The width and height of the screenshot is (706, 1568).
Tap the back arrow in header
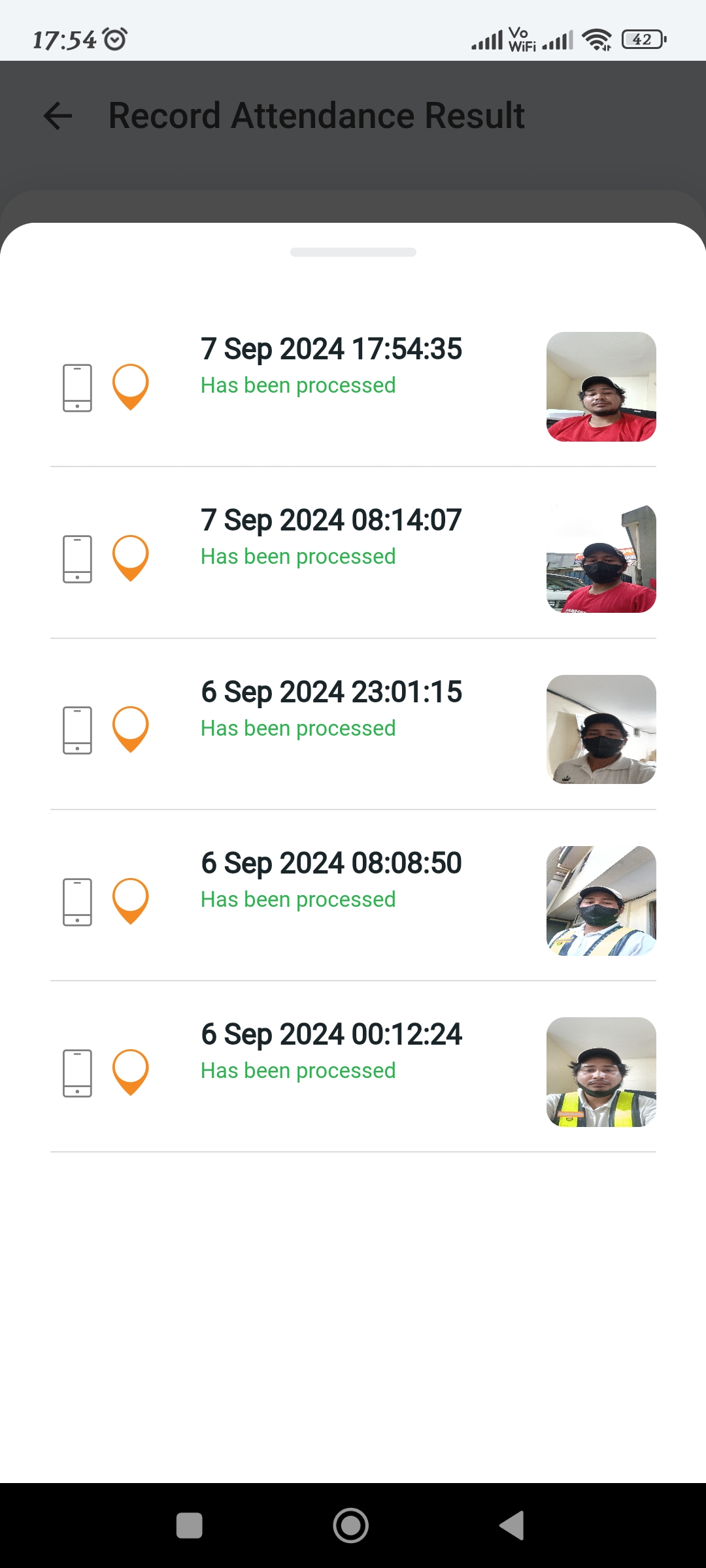[x=58, y=116]
